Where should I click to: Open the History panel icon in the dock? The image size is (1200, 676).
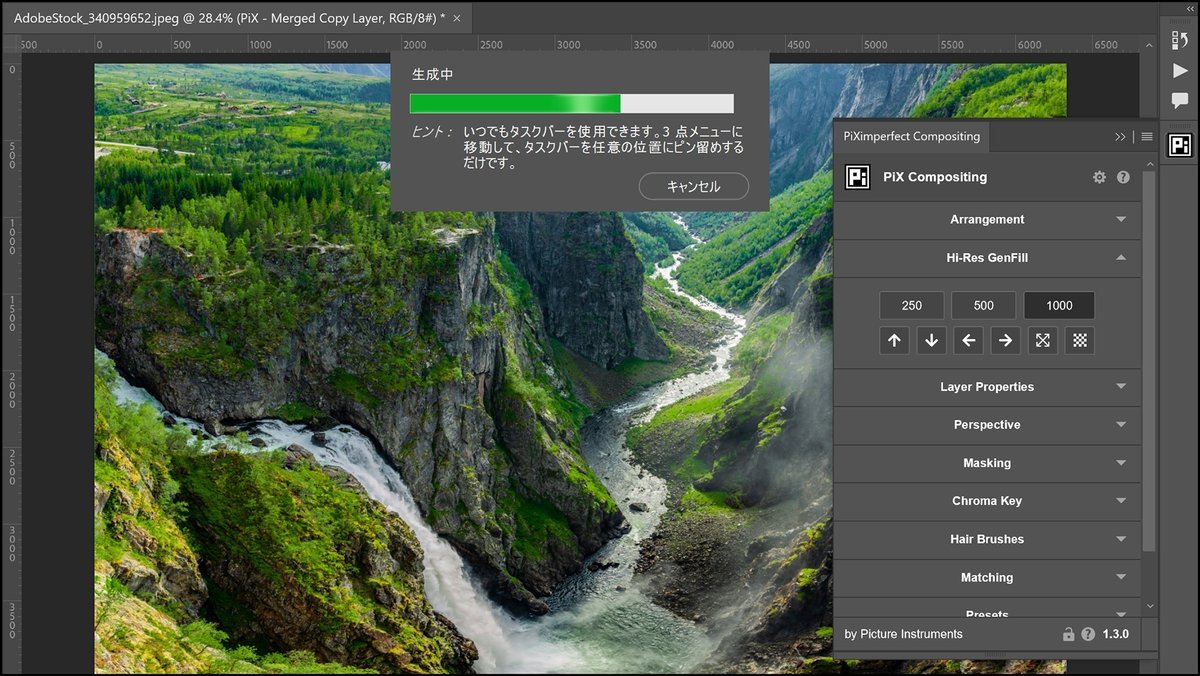click(1180, 41)
